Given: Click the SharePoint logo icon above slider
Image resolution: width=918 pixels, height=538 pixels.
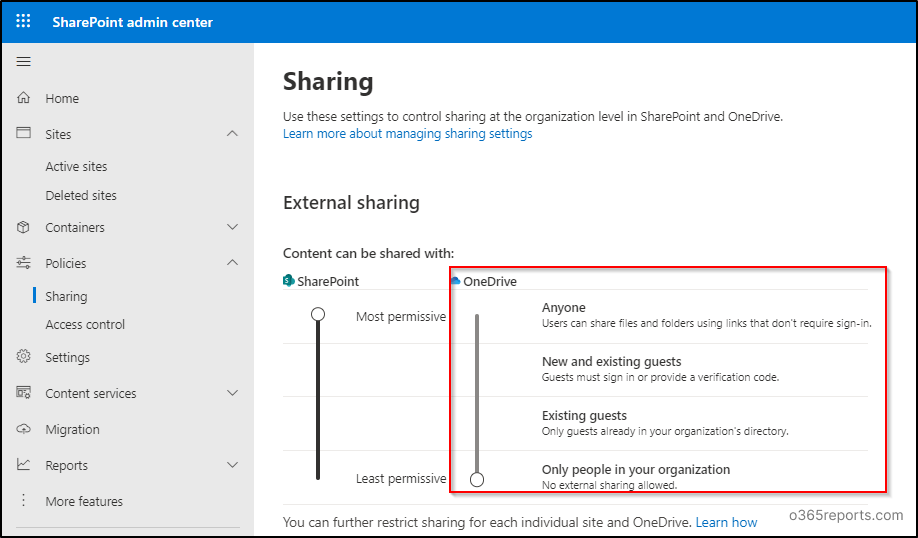Looking at the screenshot, I should (289, 280).
